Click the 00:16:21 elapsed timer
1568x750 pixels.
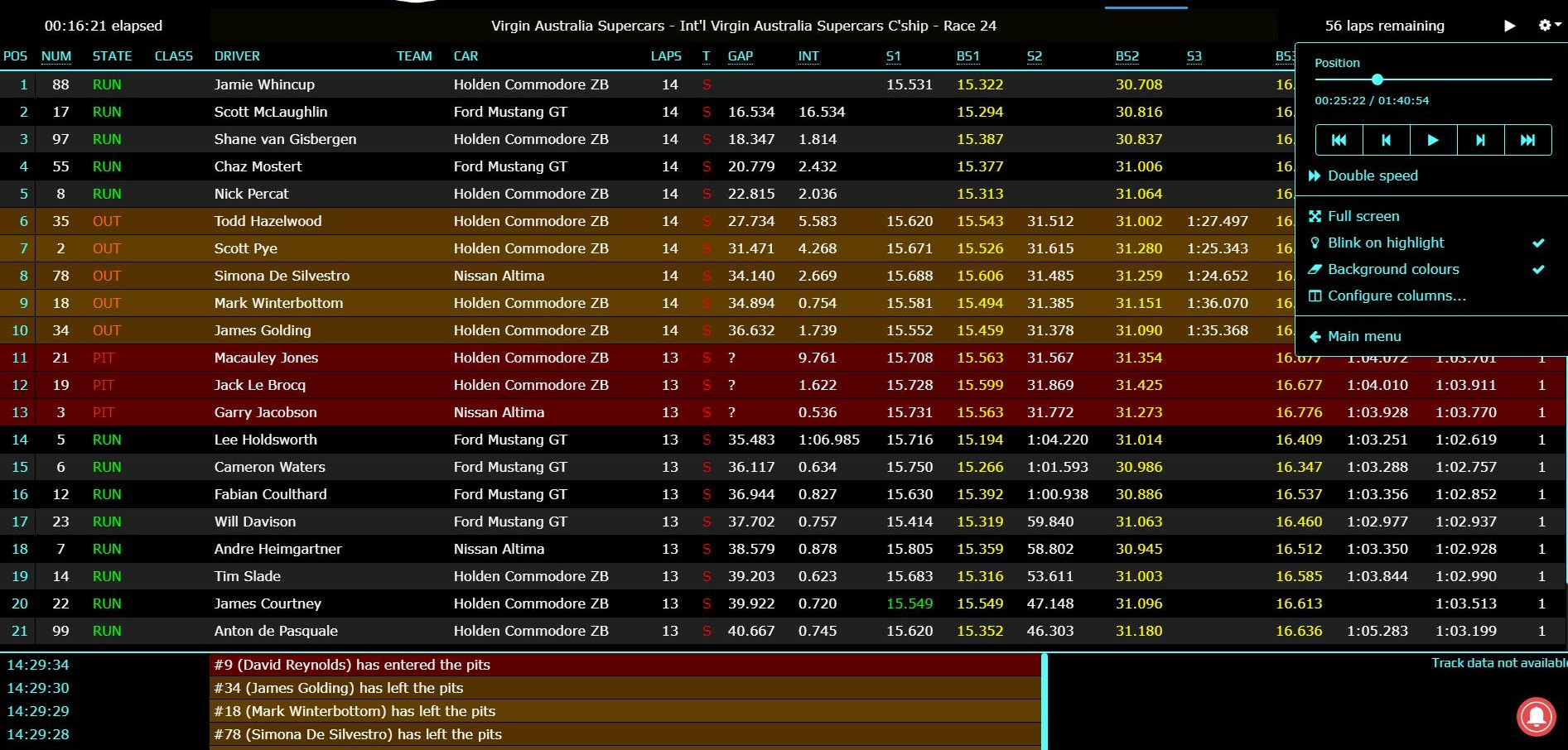104,26
